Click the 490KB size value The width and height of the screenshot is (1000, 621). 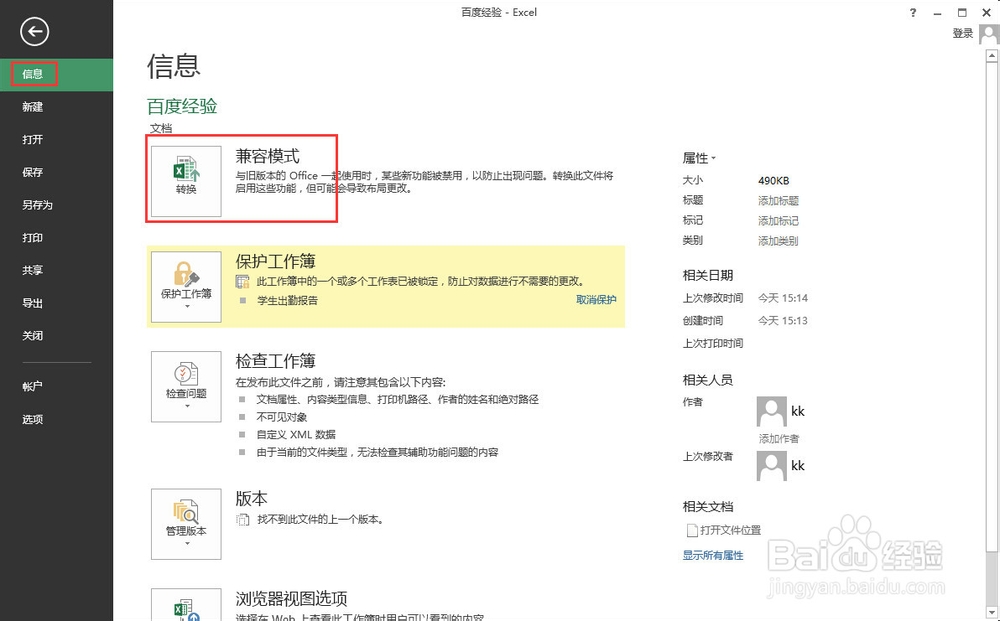[x=774, y=180]
